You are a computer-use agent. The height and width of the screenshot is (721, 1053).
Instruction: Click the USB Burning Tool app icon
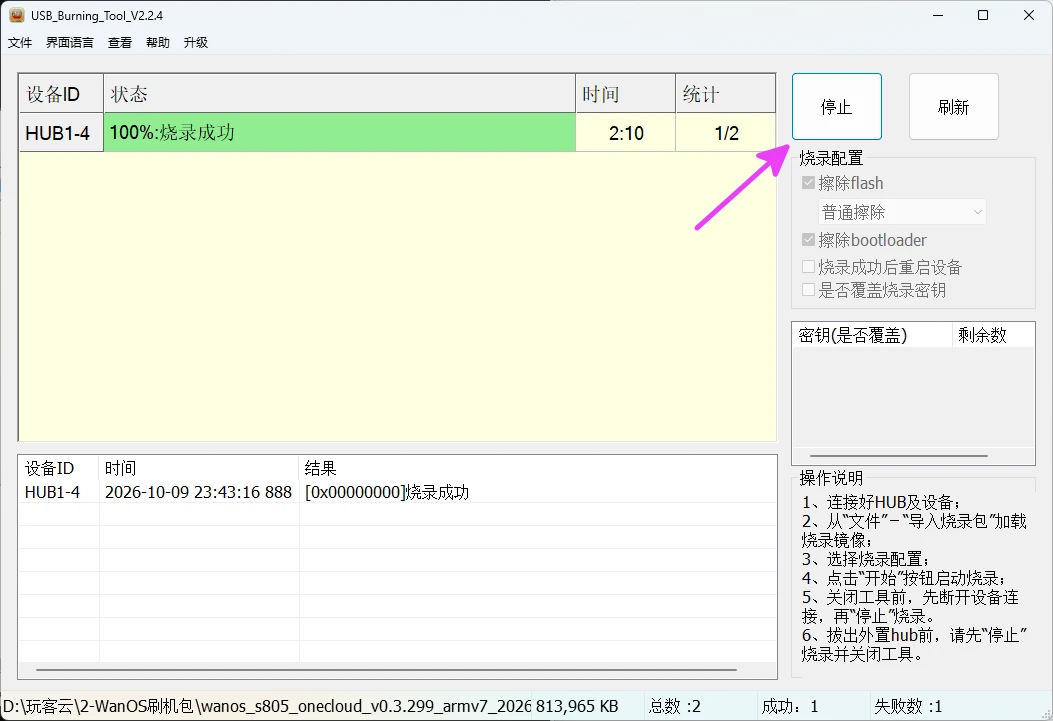[17, 15]
